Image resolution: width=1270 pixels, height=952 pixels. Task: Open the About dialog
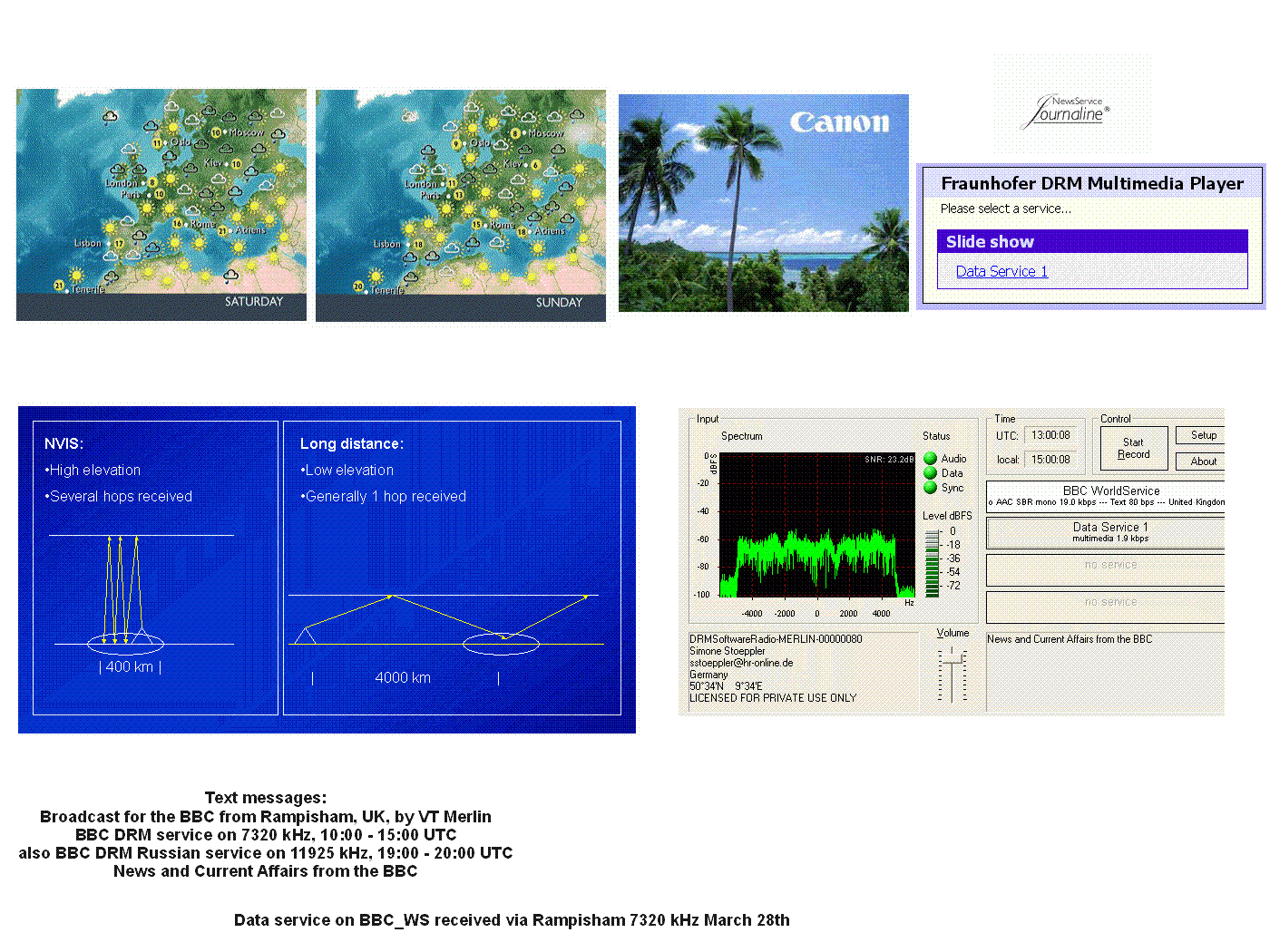[1201, 461]
